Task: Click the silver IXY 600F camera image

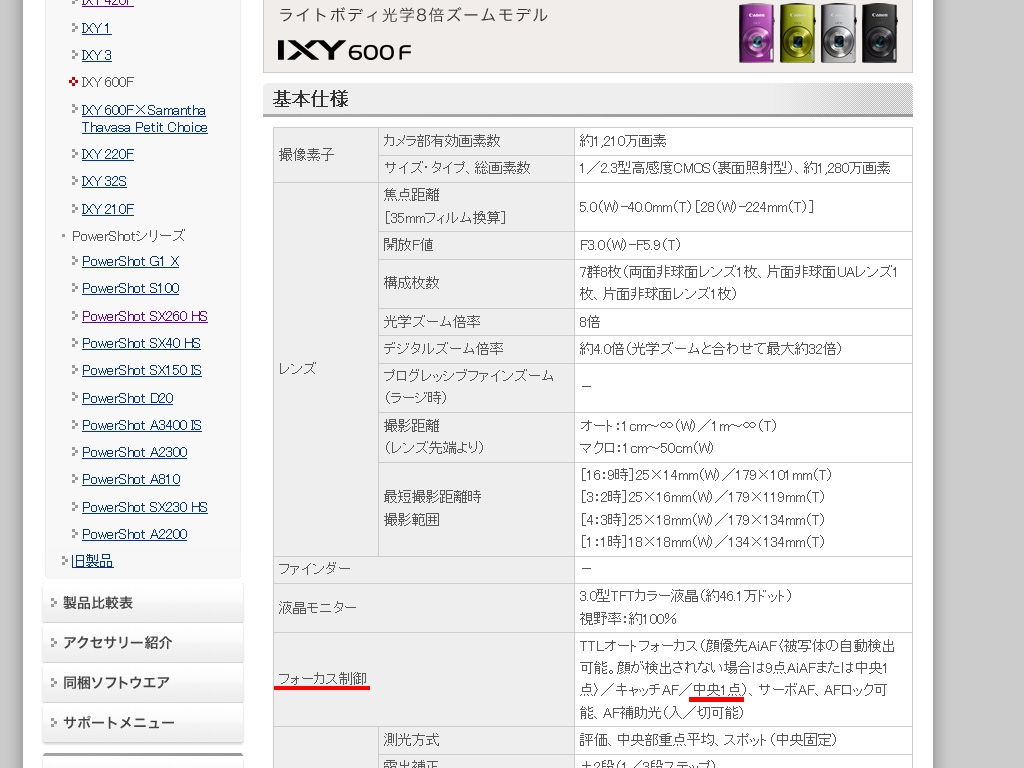Action: (838, 33)
